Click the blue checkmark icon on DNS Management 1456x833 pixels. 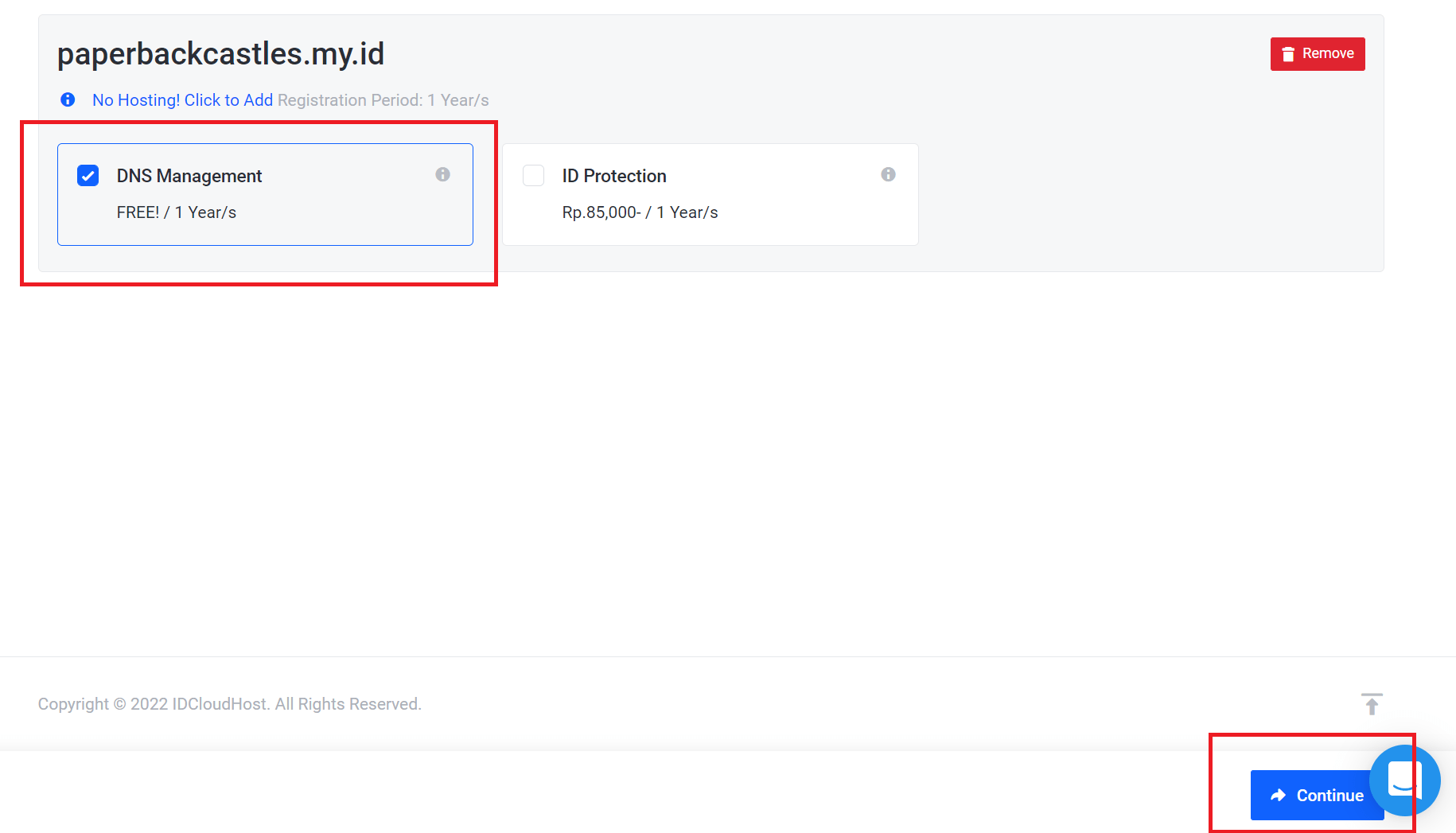pyautogui.click(x=88, y=175)
